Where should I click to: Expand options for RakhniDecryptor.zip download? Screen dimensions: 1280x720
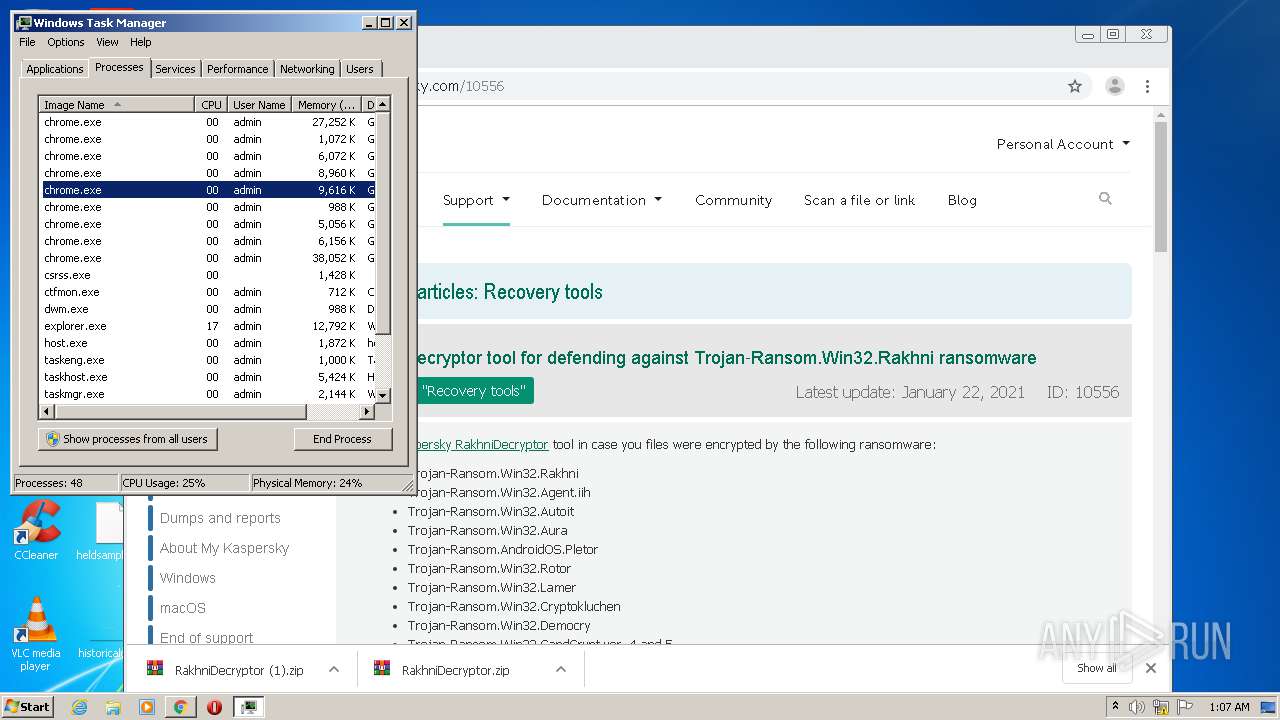(561, 669)
